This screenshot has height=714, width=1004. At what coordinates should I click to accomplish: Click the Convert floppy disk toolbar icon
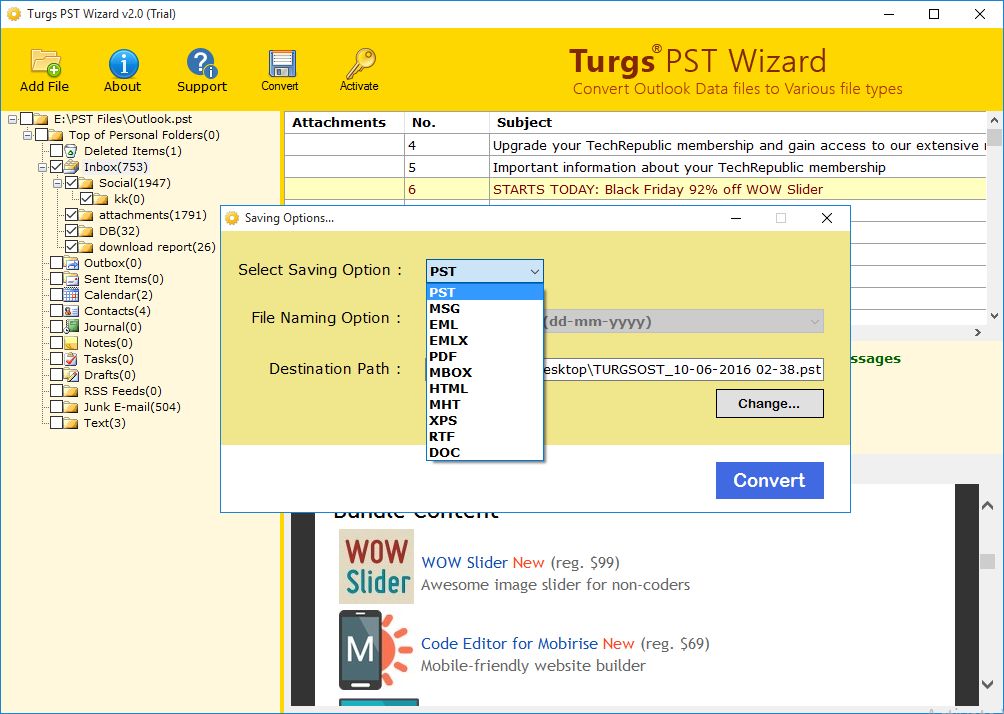281,63
